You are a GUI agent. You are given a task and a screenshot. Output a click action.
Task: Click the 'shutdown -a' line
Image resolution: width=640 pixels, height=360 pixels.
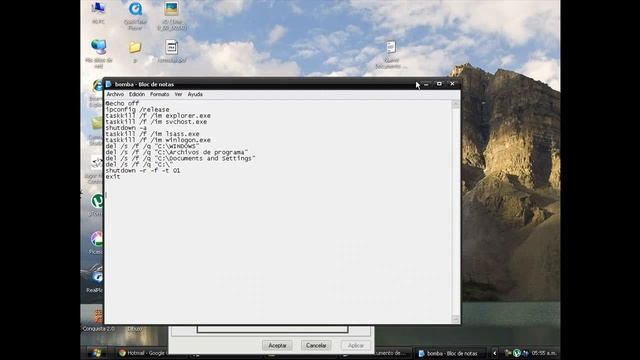click(x=126, y=128)
